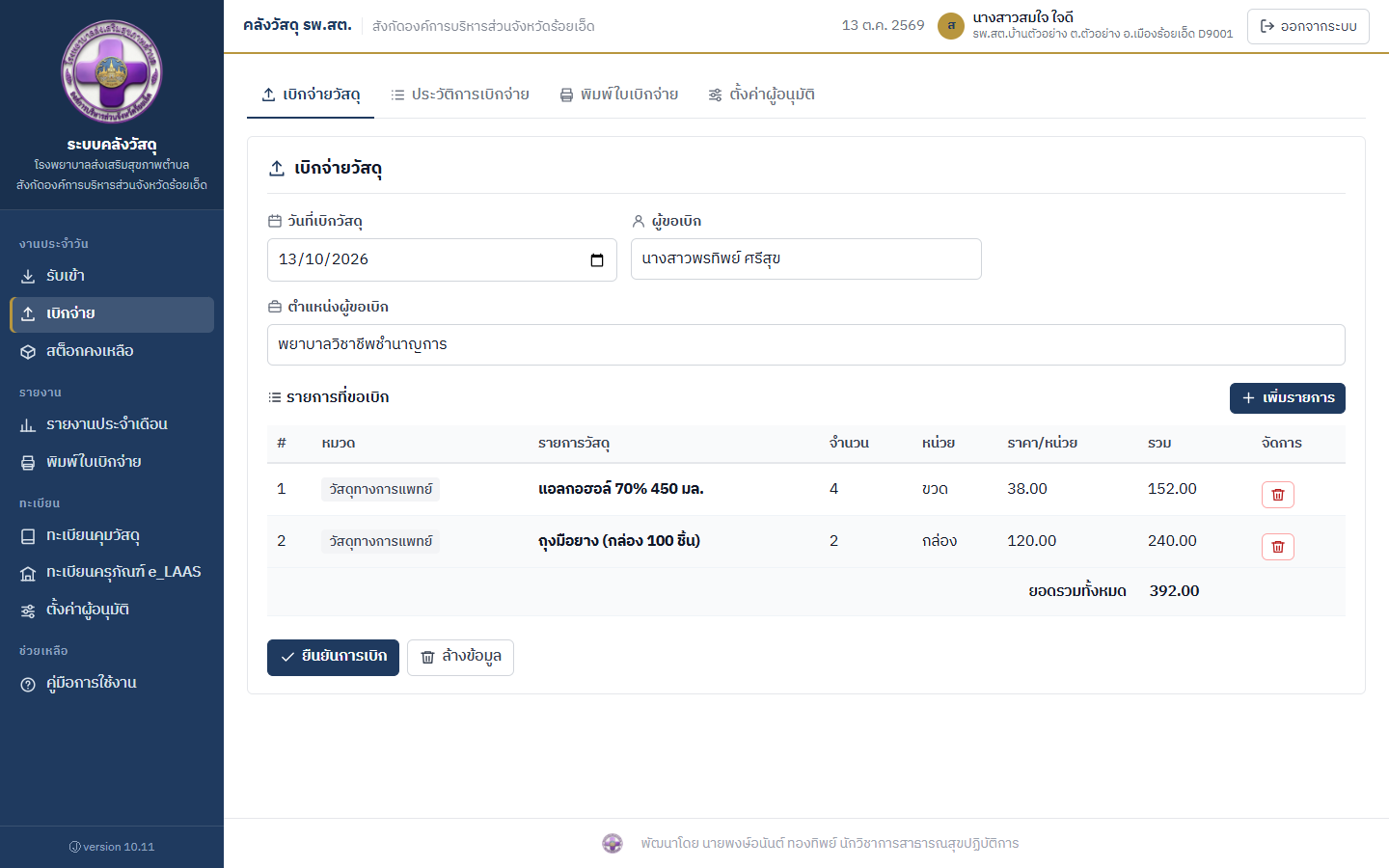Click row total 152.00

(1172, 489)
